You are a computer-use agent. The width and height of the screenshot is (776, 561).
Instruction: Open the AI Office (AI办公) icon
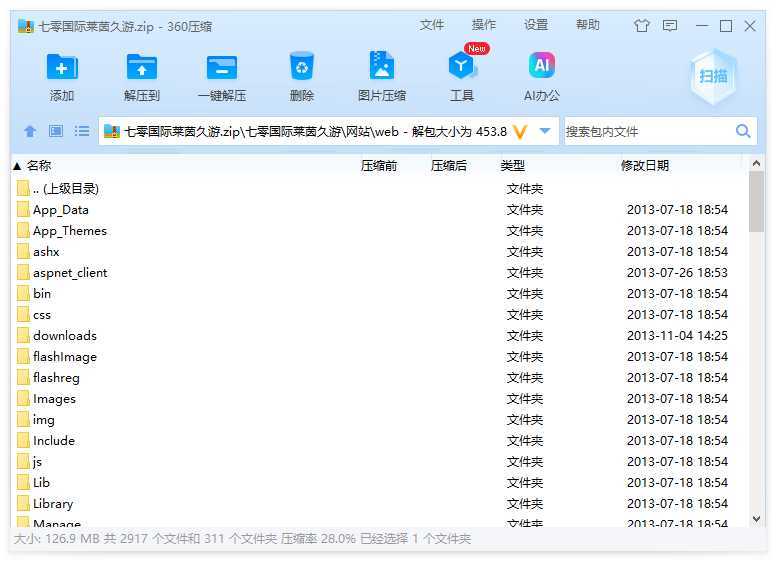coord(541,68)
